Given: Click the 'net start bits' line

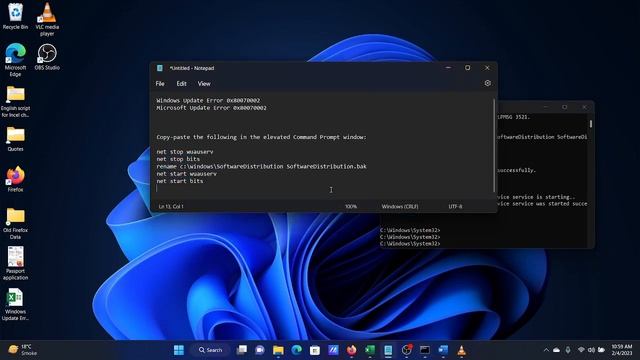Looking at the screenshot, I should pyautogui.click(x=180, y=181).
